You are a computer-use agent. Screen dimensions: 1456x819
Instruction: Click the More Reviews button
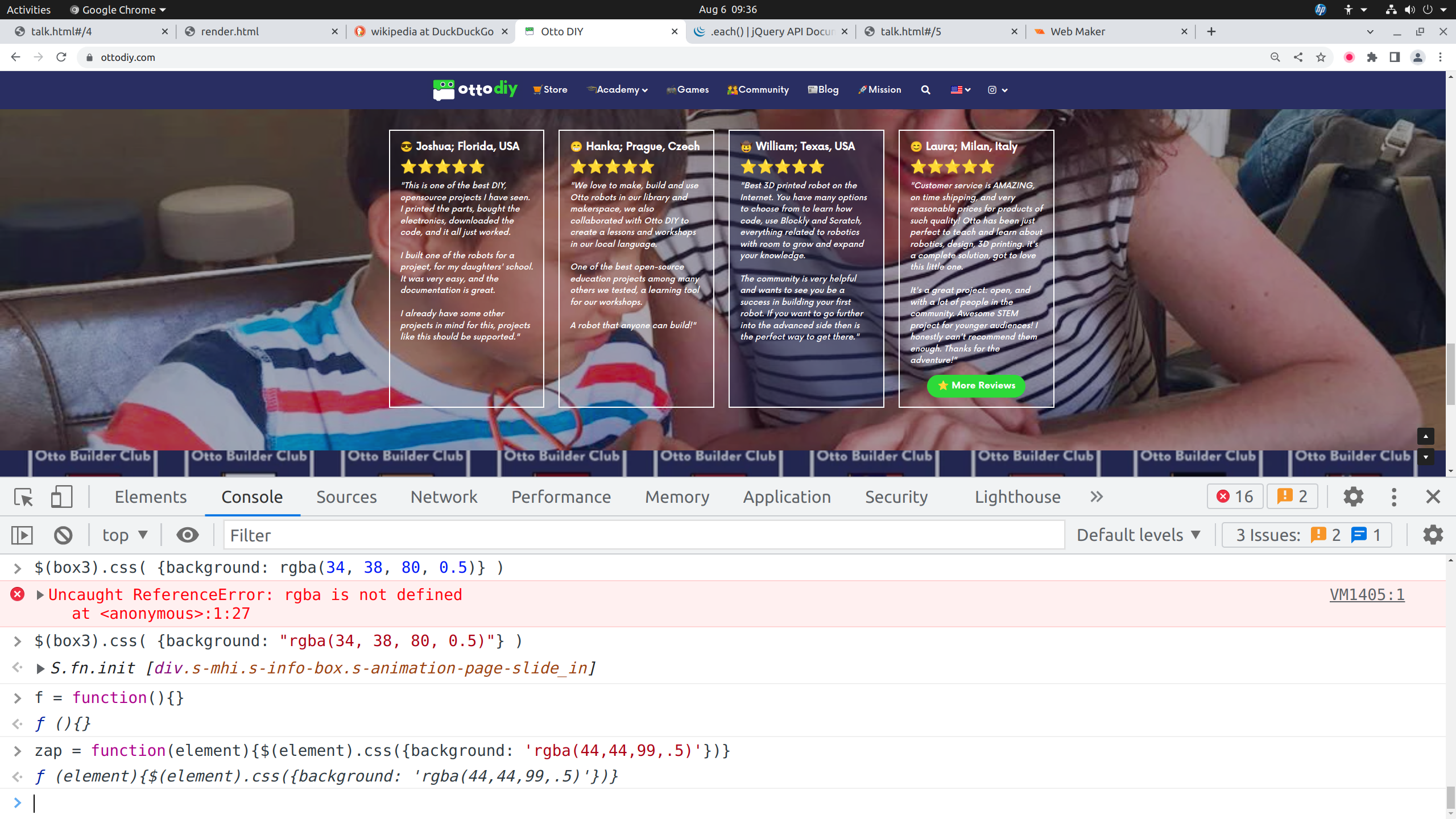tap(976, 386)
